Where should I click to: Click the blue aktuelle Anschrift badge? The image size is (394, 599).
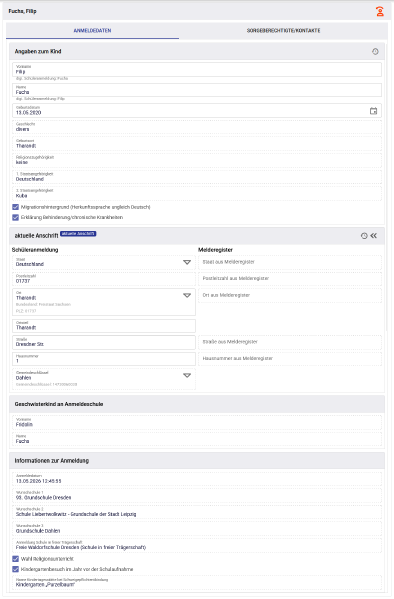click(78, 234)
